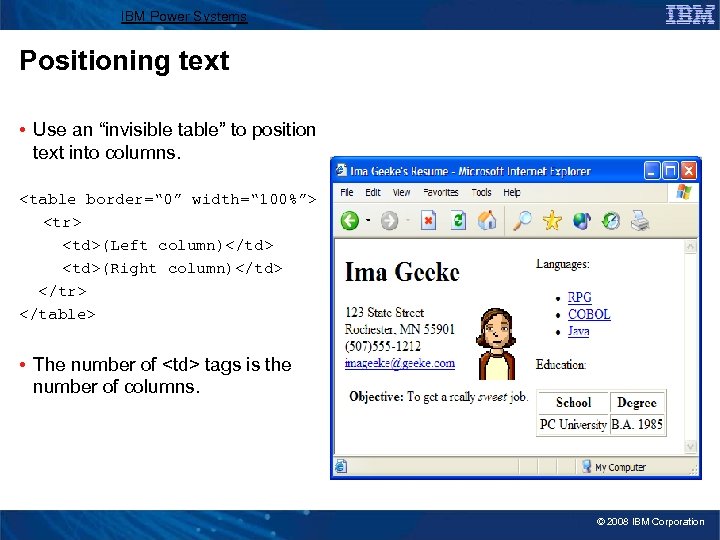Image resolution: width=720 pixels, height=540 pixels.
Task: Click the Ima Geeke heading
Action: (x=402, y=272)
